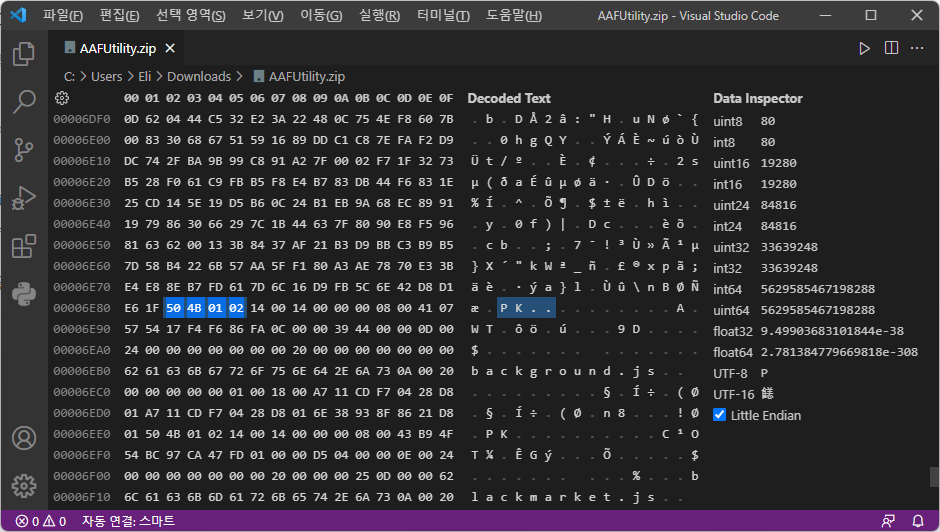Click the address 00006EB0 row label
The height and width of the screenshot is (532, 940).
(x=82, y=371)
